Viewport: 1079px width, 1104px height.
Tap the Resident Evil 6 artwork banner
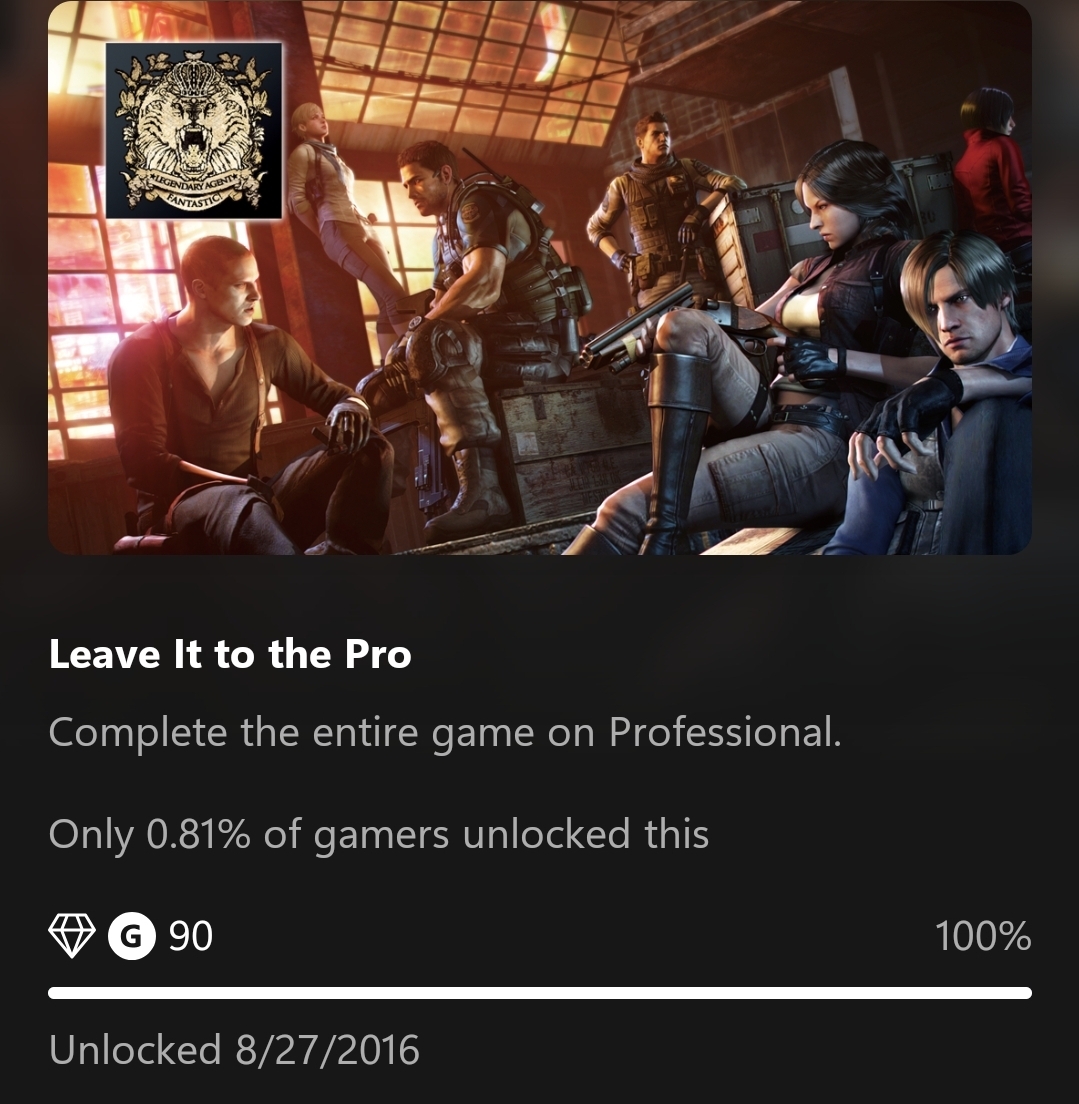coord(540,278)
